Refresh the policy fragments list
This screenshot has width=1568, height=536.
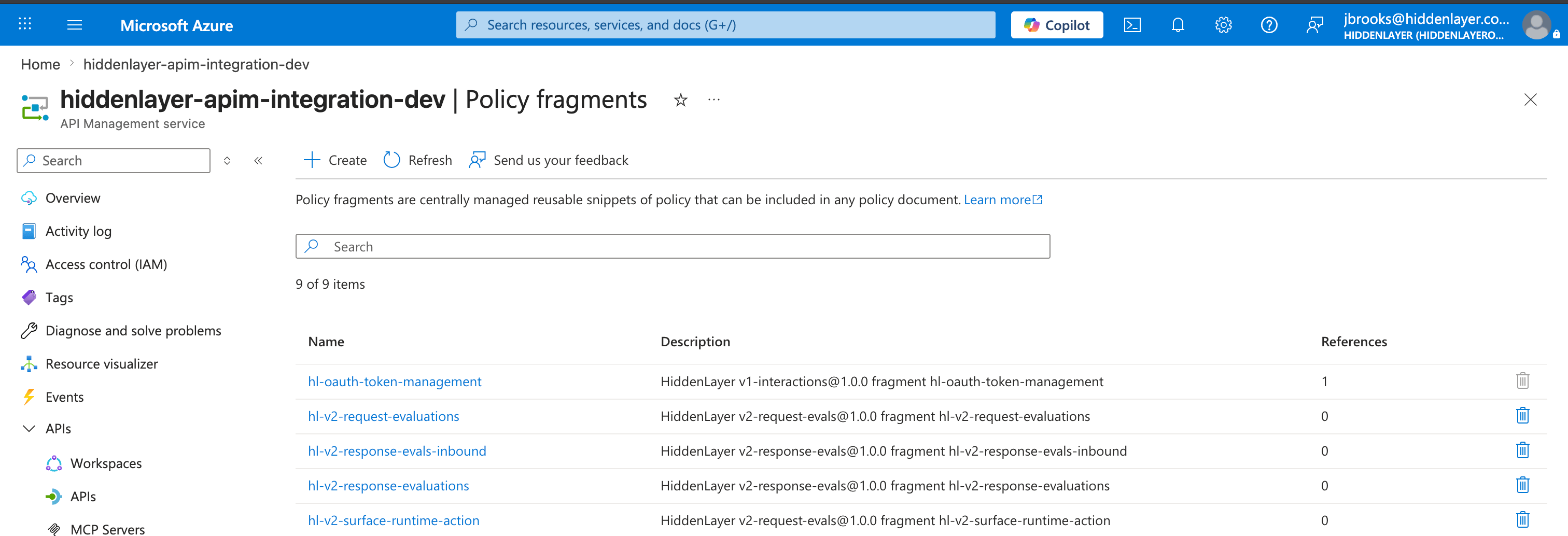pos(417,160)
